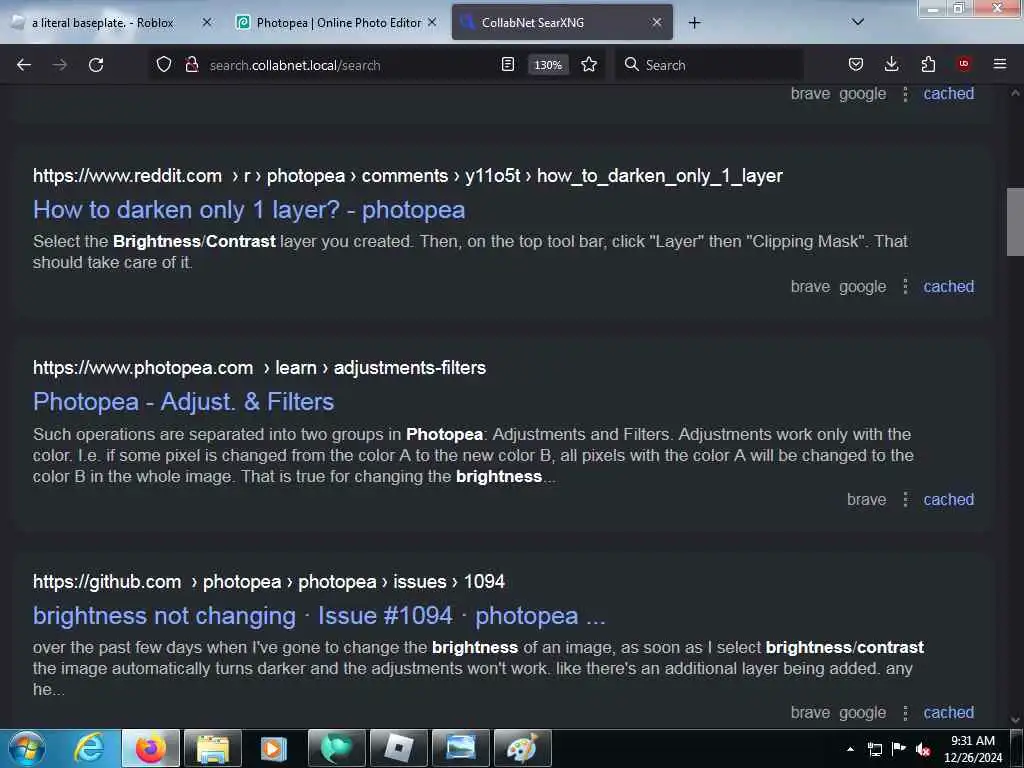
Task: Open the Windows Start menu
Action: (27, 748)
